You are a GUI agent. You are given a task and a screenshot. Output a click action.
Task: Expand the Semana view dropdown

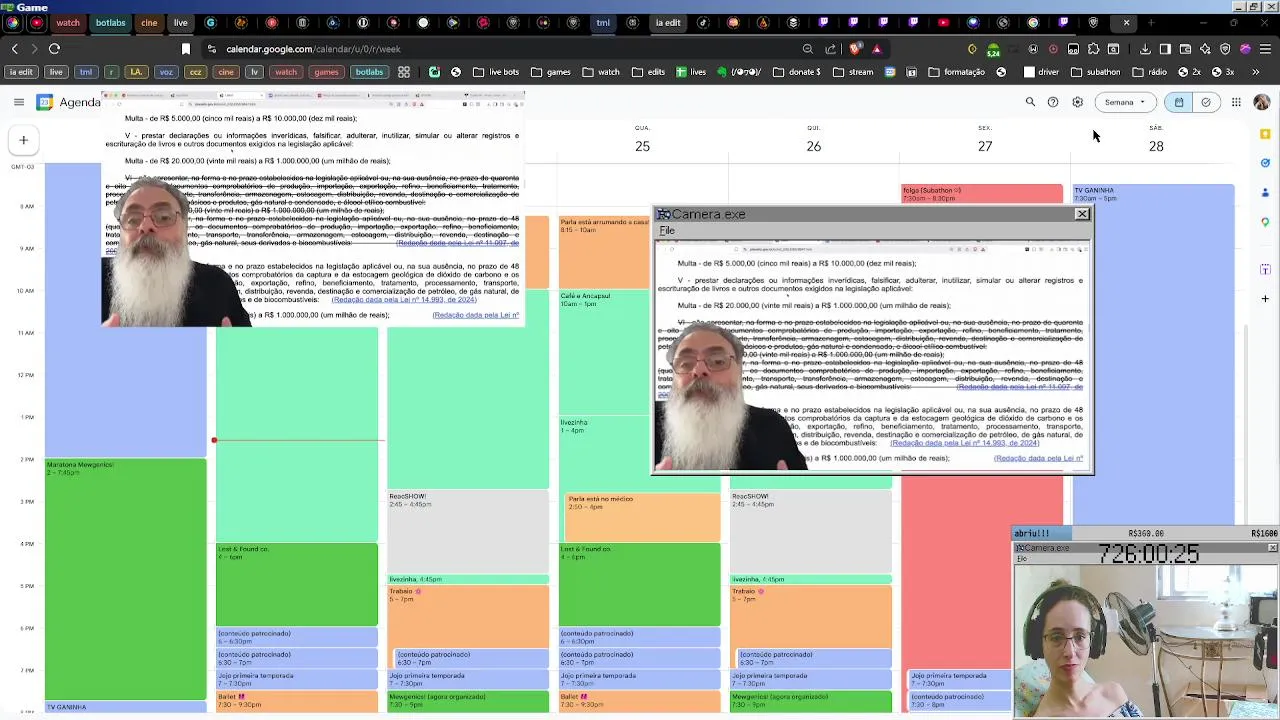[1125, 102]
